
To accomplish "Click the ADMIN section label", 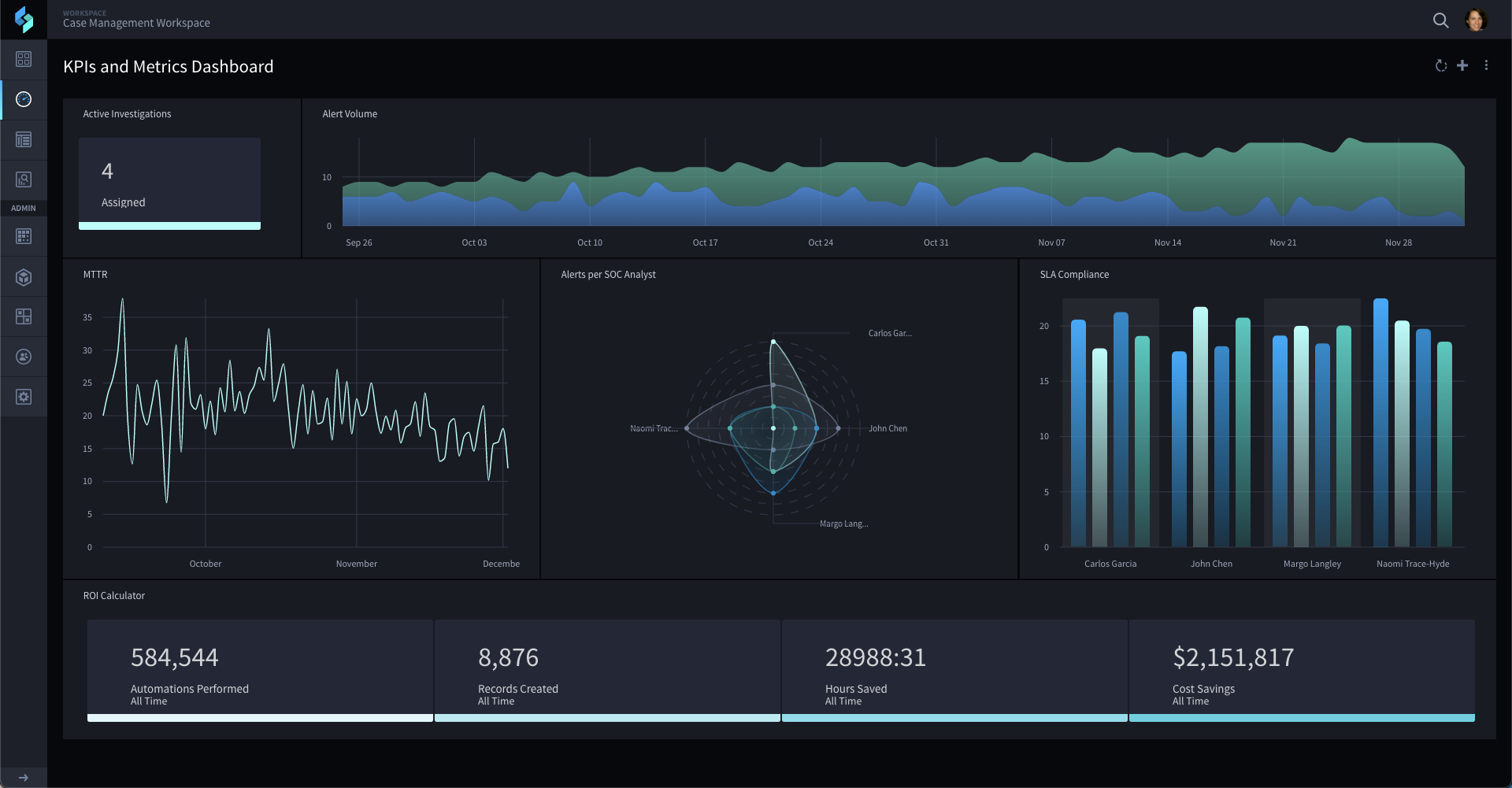I will 24,209.
